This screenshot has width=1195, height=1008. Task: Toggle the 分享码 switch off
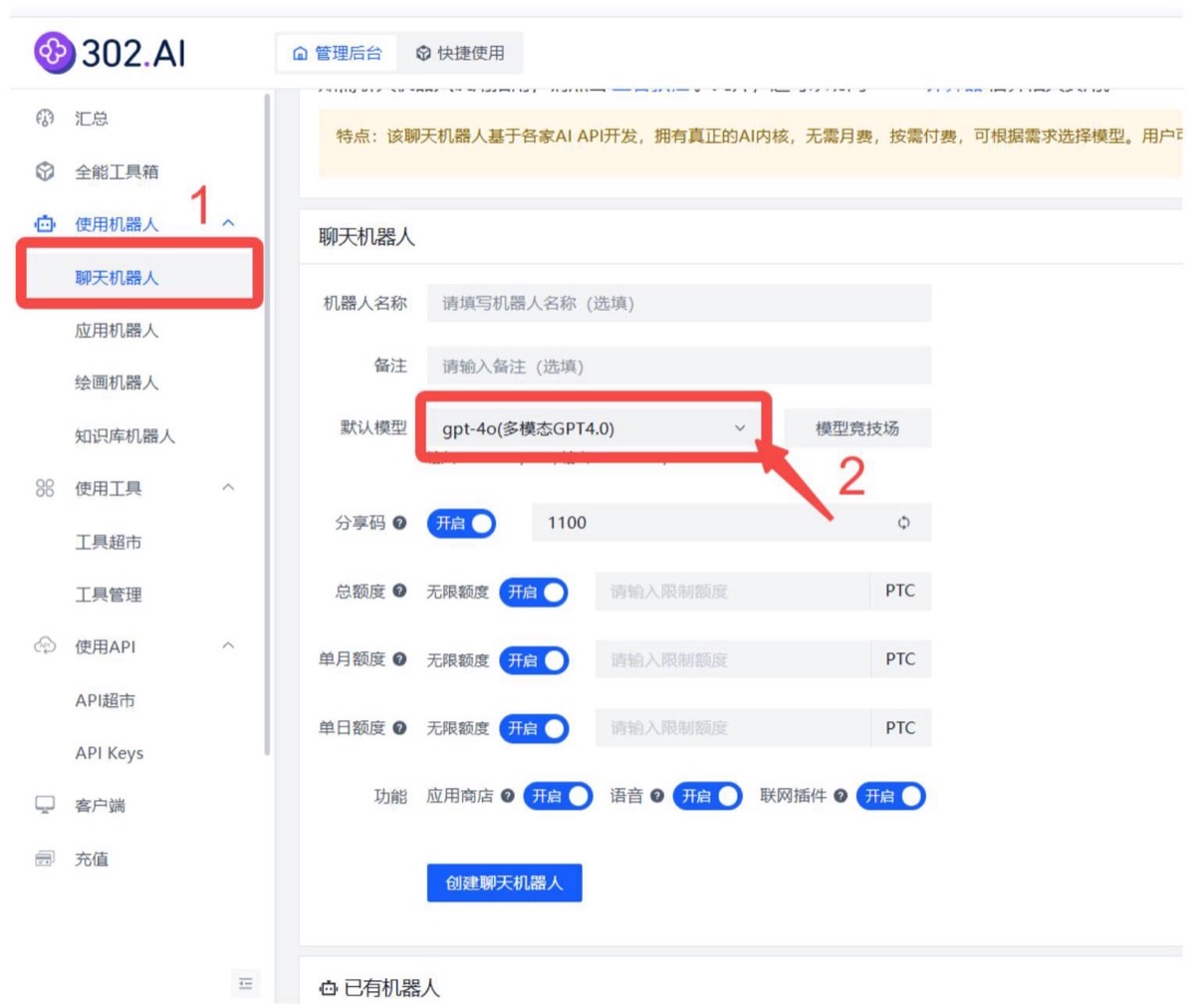point(461,523)
